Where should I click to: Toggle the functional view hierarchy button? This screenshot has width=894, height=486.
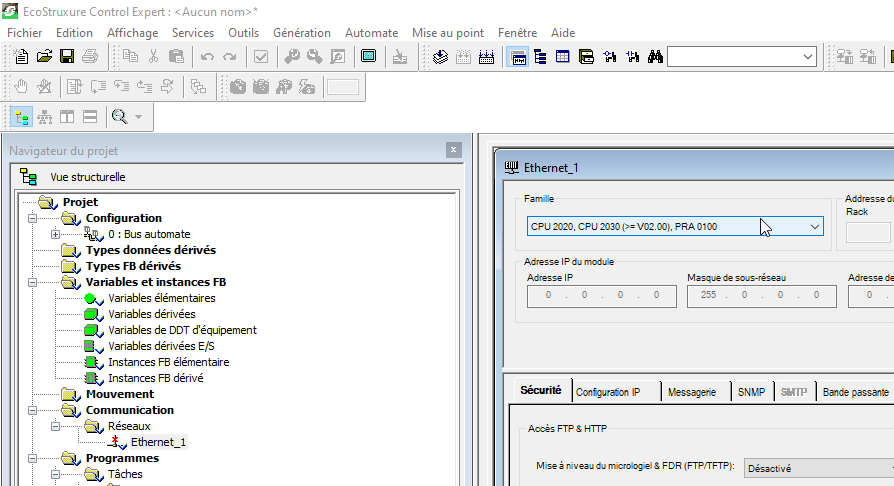pyautogui.click(x=44, y=117)
